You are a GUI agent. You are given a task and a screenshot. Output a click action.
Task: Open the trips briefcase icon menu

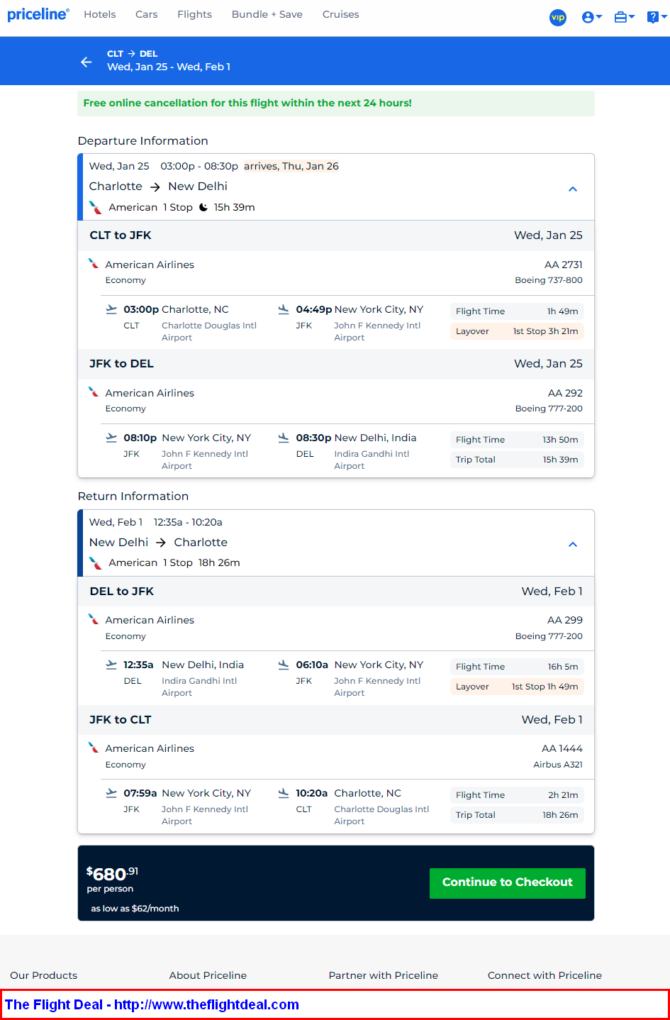click(624, 18)
